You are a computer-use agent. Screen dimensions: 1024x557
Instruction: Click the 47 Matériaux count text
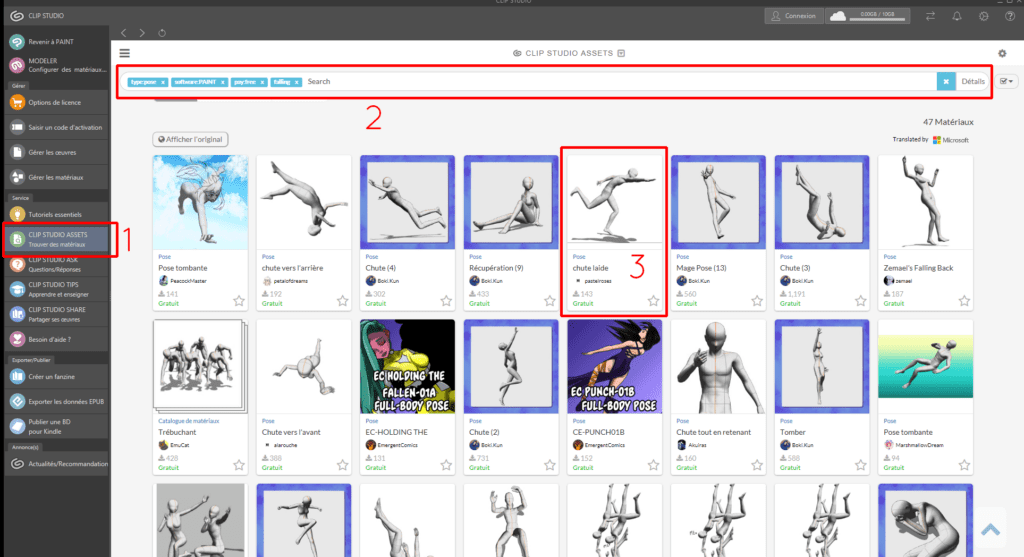(948, 122)
